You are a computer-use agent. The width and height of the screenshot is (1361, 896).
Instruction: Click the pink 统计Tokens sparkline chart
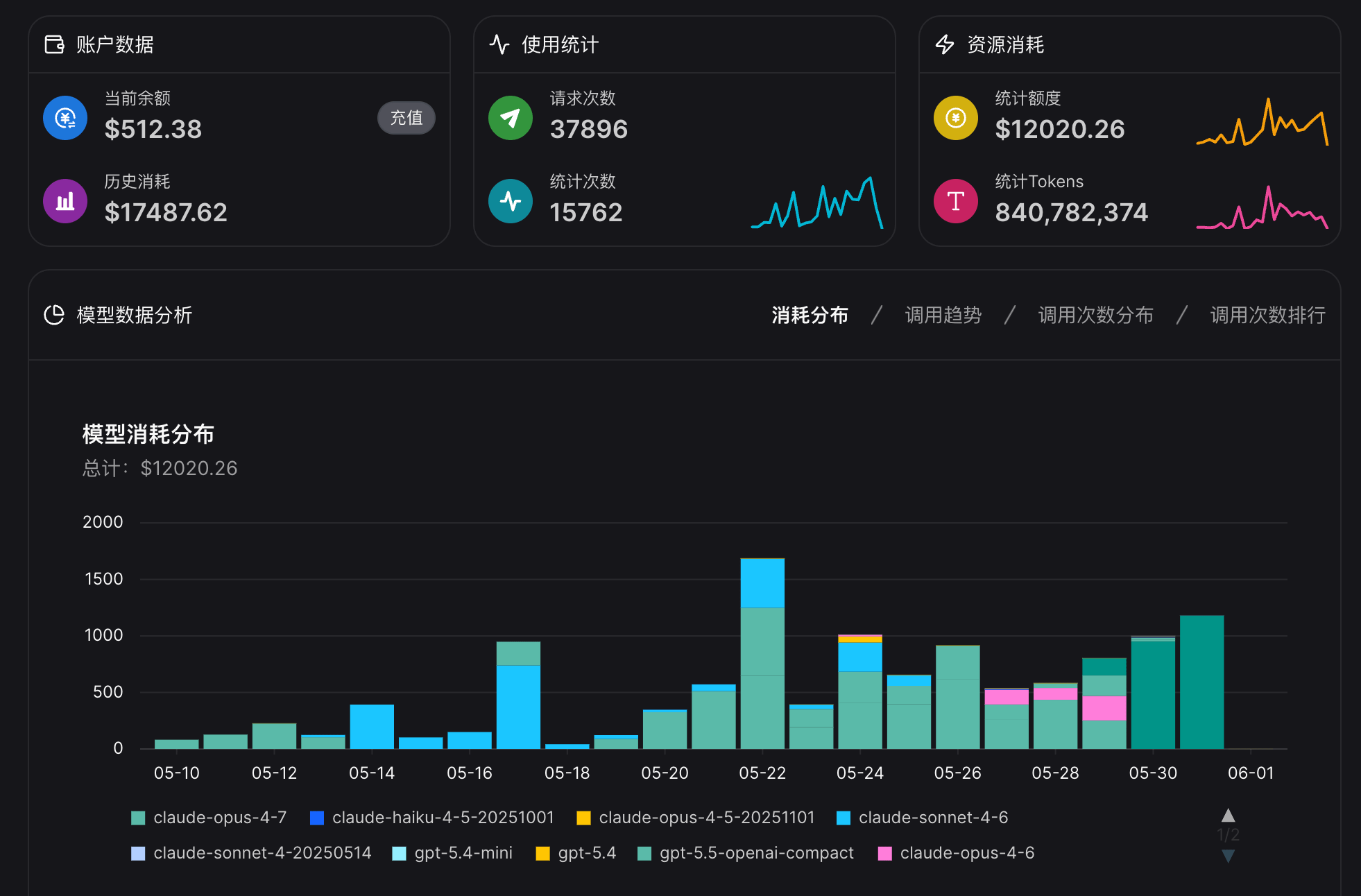pyautogui.click(x=1262, y=207)
